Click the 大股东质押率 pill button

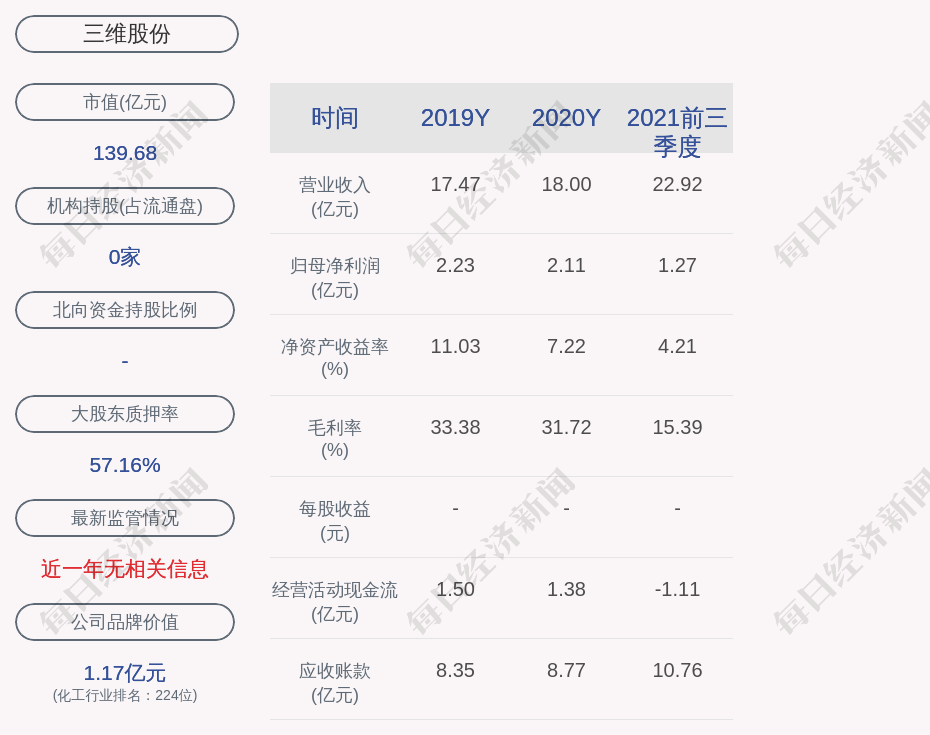(125, 414)
